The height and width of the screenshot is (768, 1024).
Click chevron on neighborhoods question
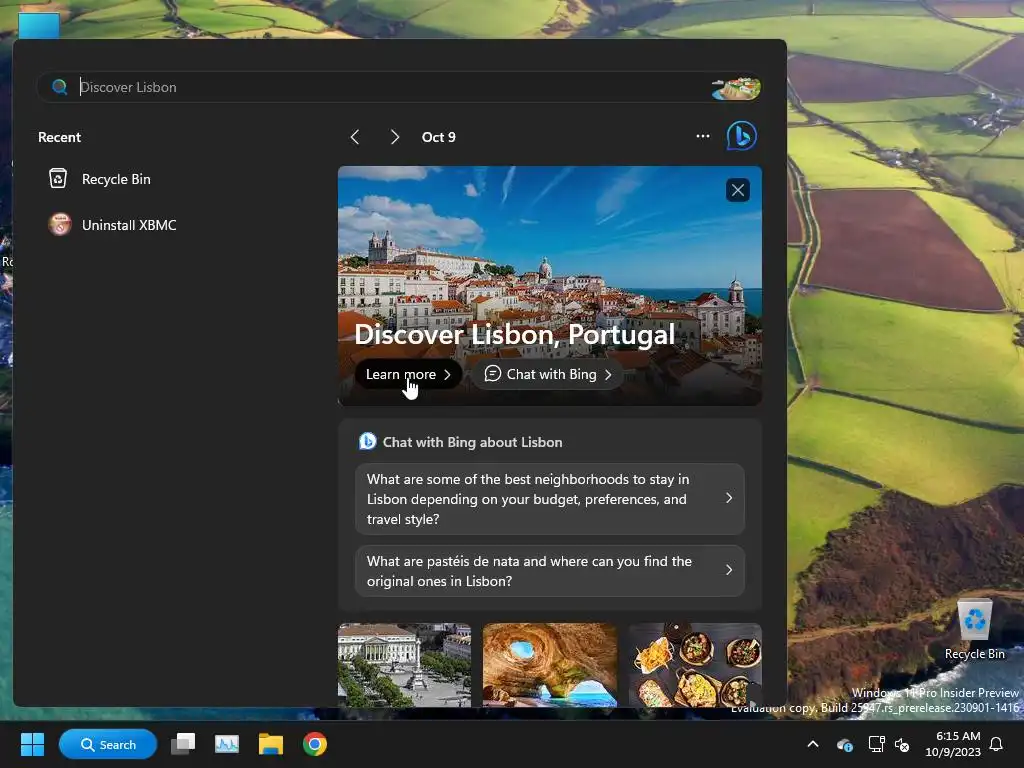click(729, 498)
